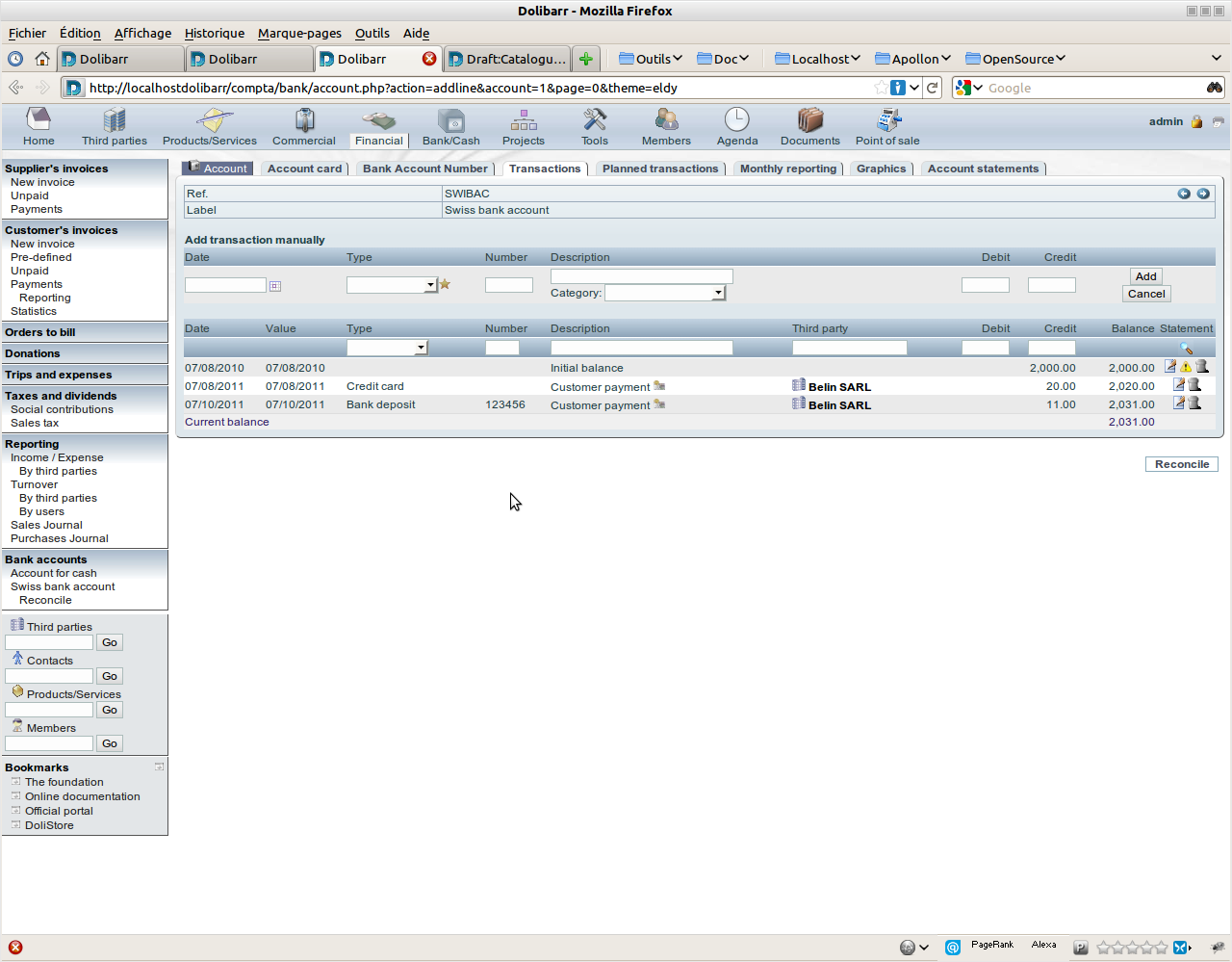Click the search magnifier icon in Statement column
The image size is (1232, 962).
coord(1186,349)
